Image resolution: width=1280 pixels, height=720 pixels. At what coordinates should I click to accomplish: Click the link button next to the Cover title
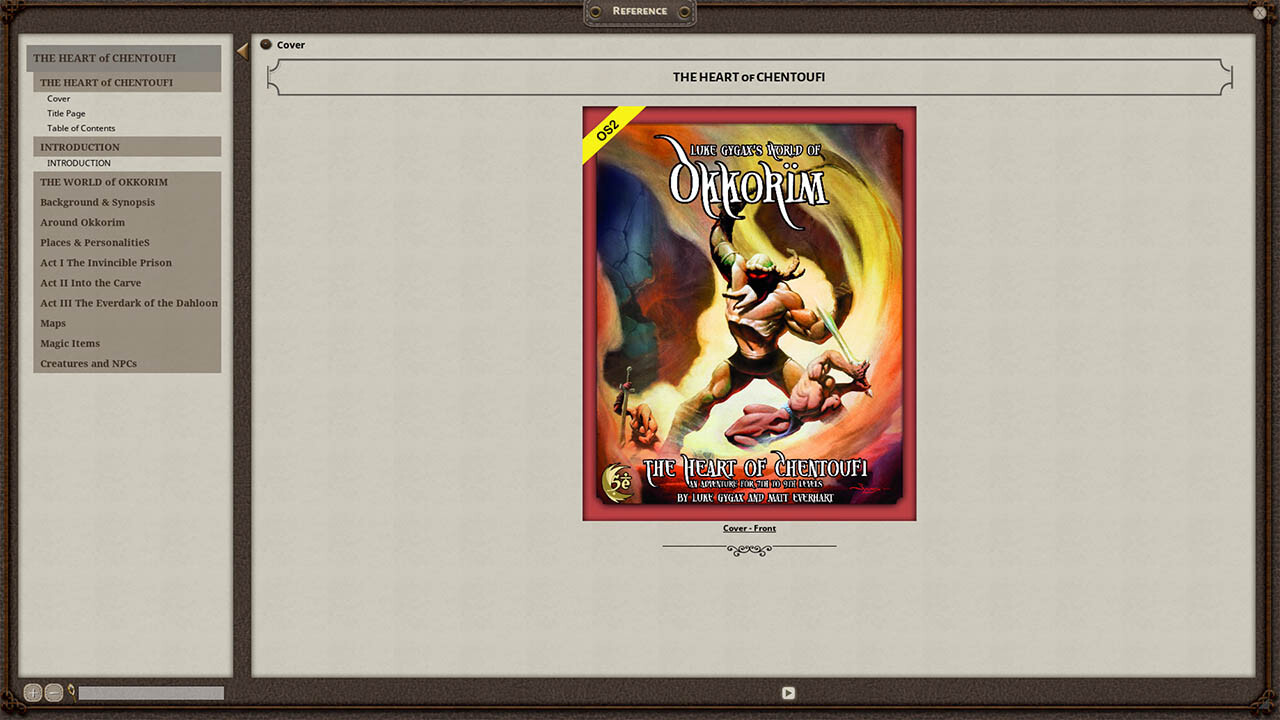(266, 44)
